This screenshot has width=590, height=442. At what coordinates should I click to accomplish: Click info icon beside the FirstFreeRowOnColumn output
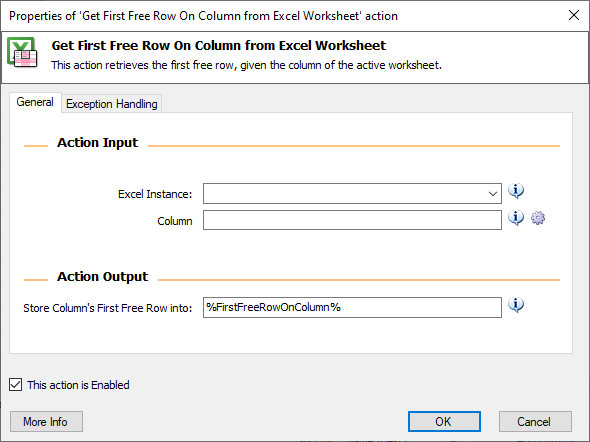point(516,305)
